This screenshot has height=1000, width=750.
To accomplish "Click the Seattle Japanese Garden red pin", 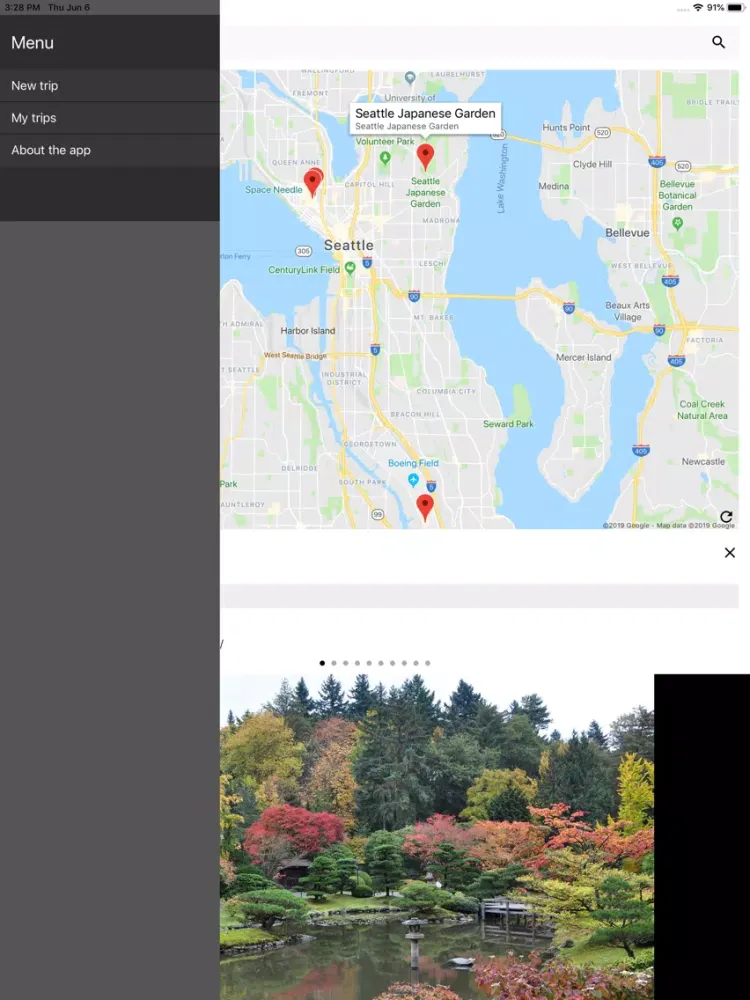I will 425,157.
